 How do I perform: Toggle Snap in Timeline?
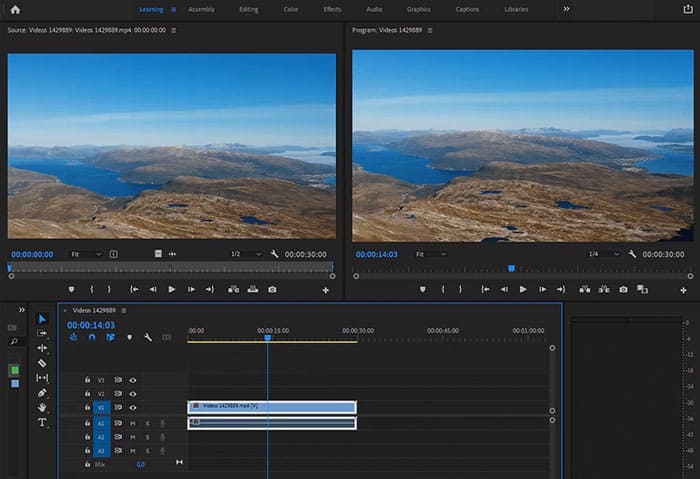[x=92, y=337]
